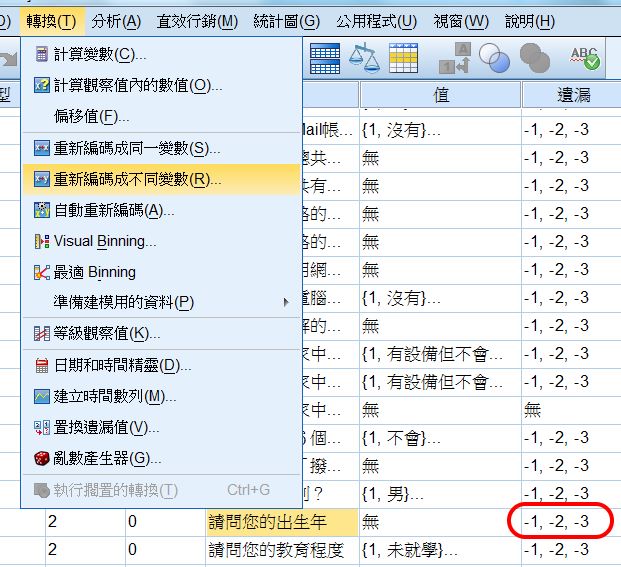Click the 最適 Binning icon
This screenshot has width=621, height=567.
pyautogui.click(x=42, y=272)
